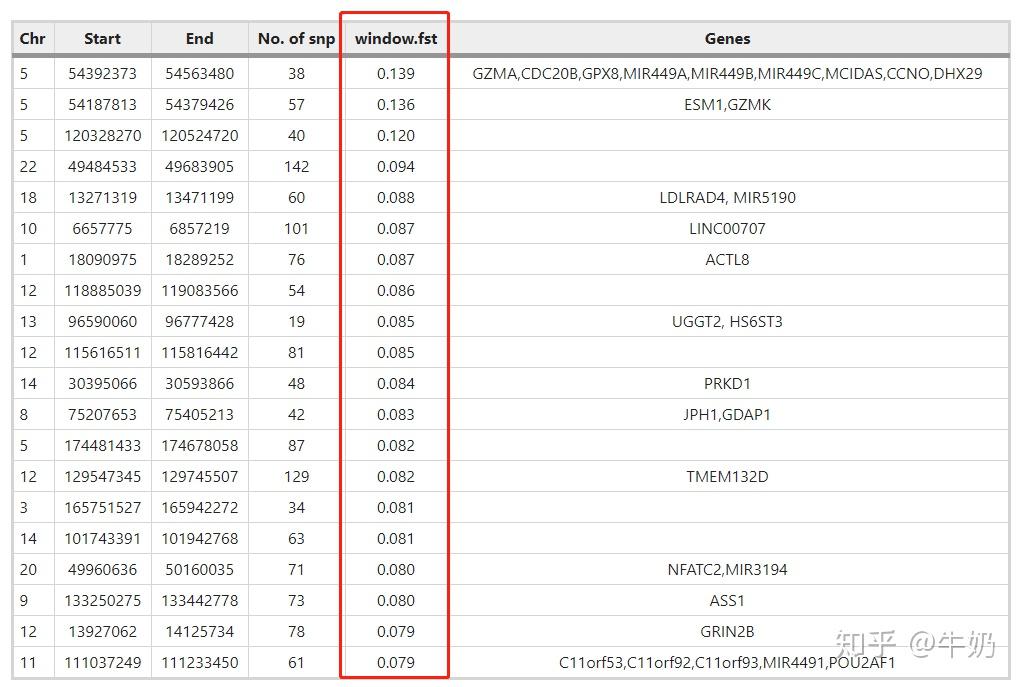Select the NFATC2,MIR3194 cell
The width and height of the screenshot is (1022, 687).
click(x=727, y=570)
